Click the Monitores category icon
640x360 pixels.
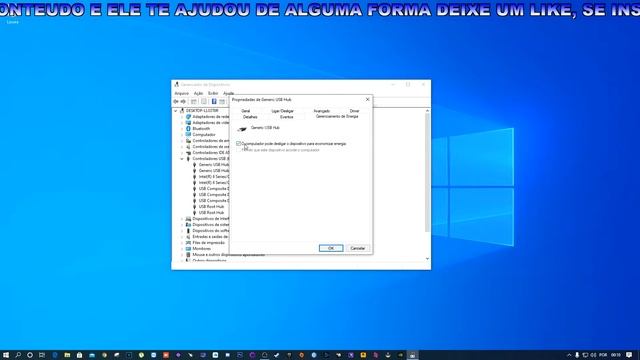click(x=188, y=249)
